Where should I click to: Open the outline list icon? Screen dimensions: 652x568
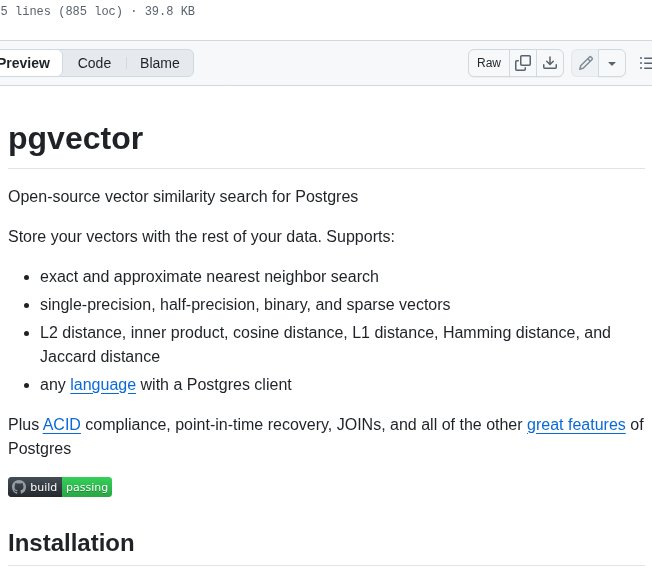[645, 63]
